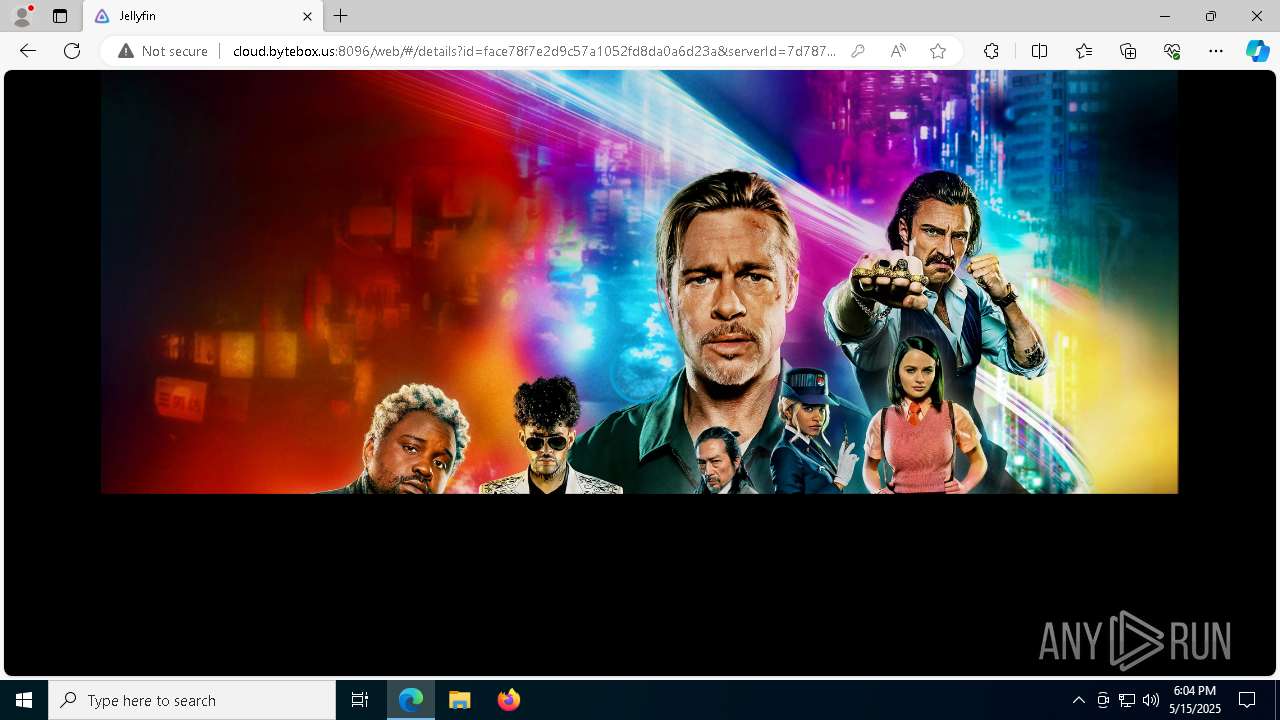Viewport: 1280px width, 720px height.
Task: Add page to favorites with star
Action: coord(938,51)
